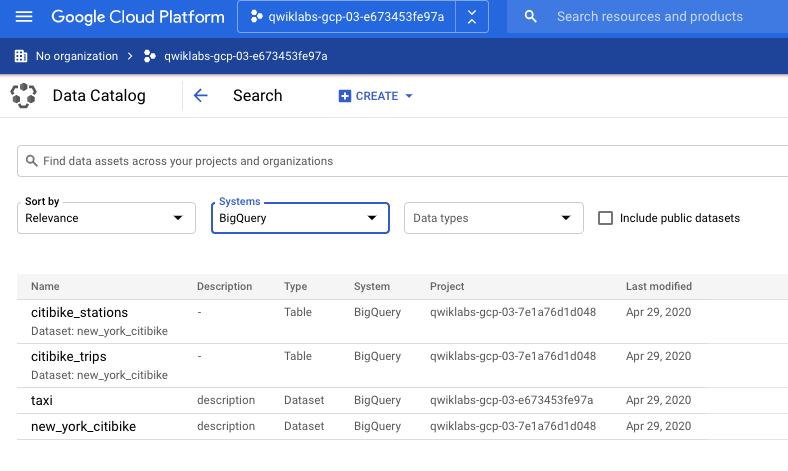Image resolution: width=788 pixels, height=471 pixels.
Task: Open the citibike_stations table entry
Action: [x=79, y=313]
